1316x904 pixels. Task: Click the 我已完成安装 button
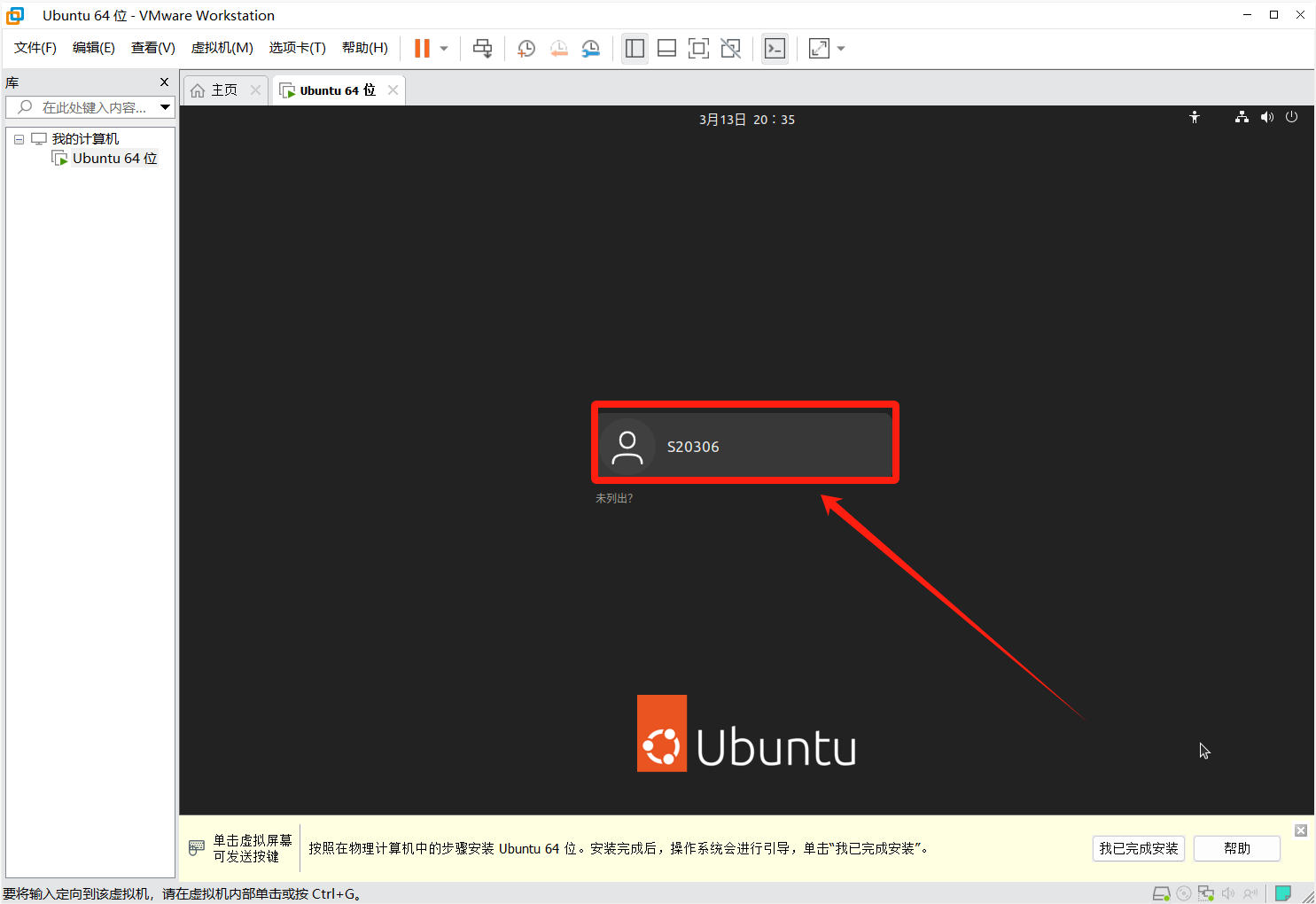point(1138,848)
